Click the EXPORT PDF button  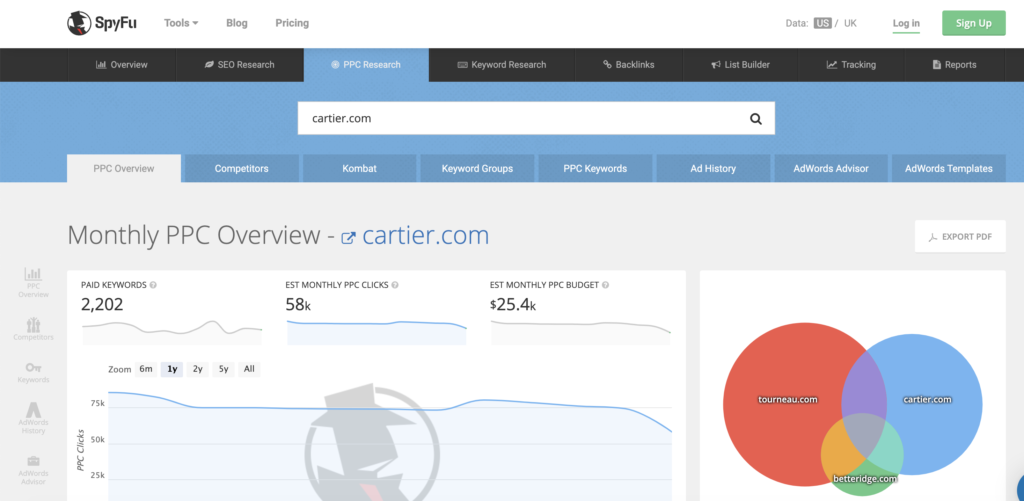(x=960, y=236)
